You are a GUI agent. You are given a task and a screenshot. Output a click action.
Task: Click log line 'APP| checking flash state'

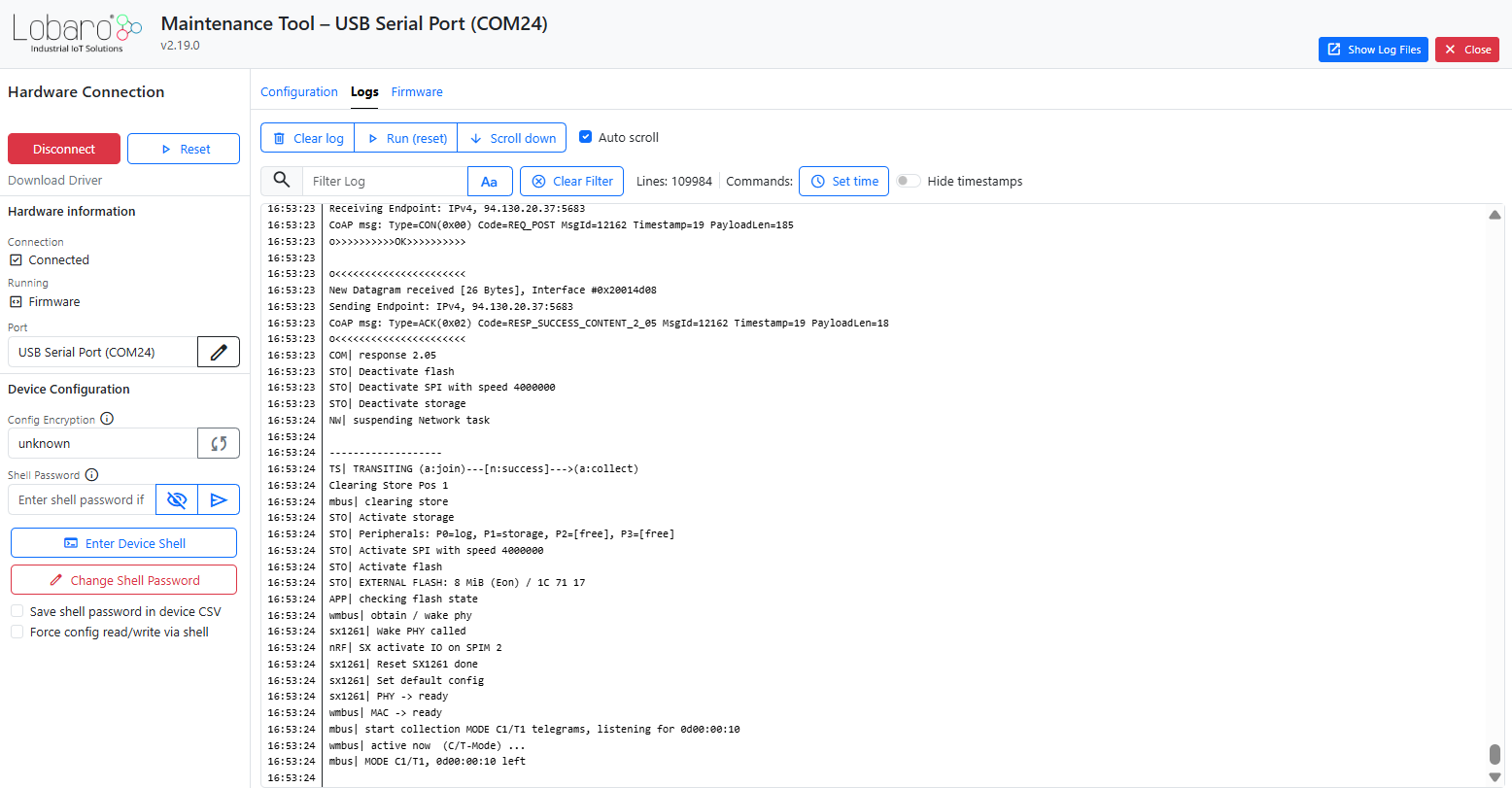tap(403, 599)
